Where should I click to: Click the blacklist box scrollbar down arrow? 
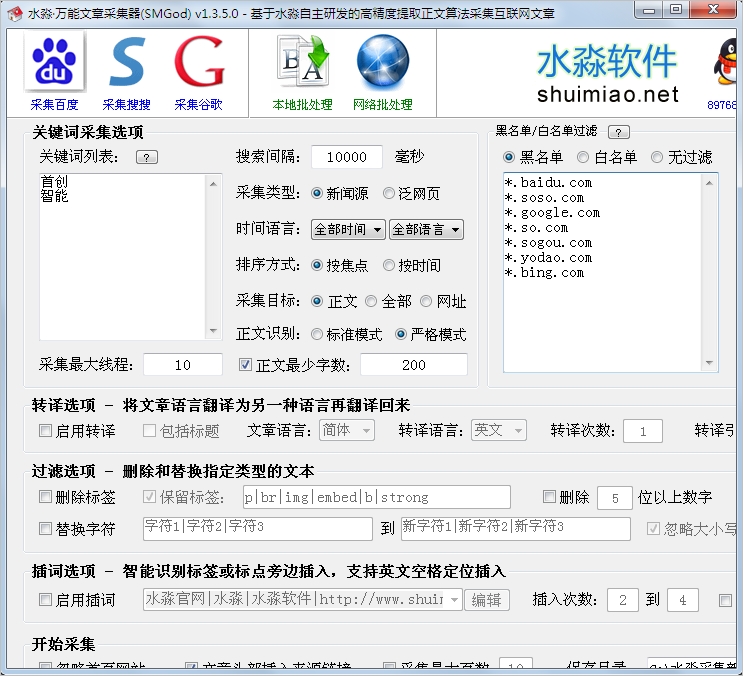(x=710, y=364)
